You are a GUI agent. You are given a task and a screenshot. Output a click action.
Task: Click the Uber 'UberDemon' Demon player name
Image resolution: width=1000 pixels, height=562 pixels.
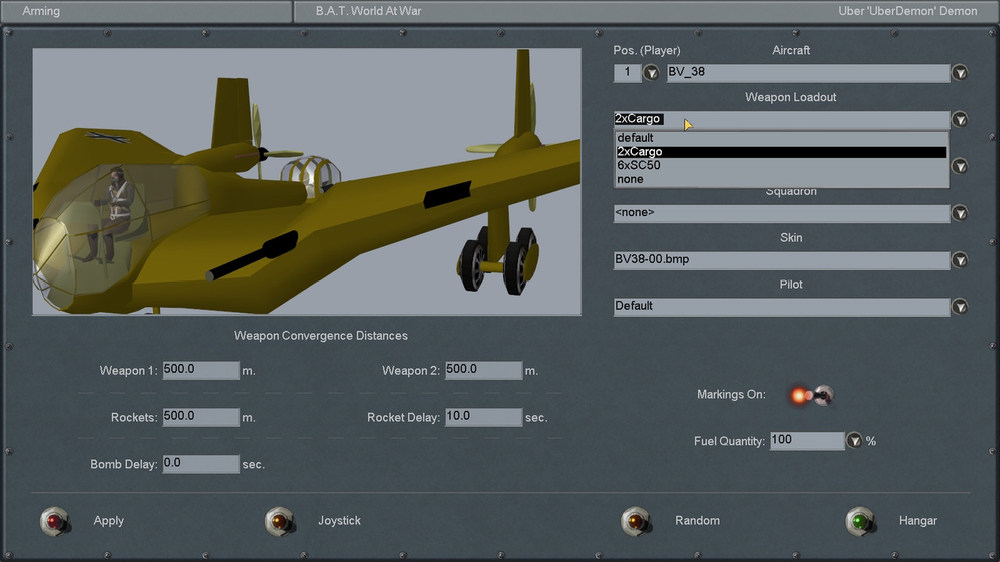[908, 11]
